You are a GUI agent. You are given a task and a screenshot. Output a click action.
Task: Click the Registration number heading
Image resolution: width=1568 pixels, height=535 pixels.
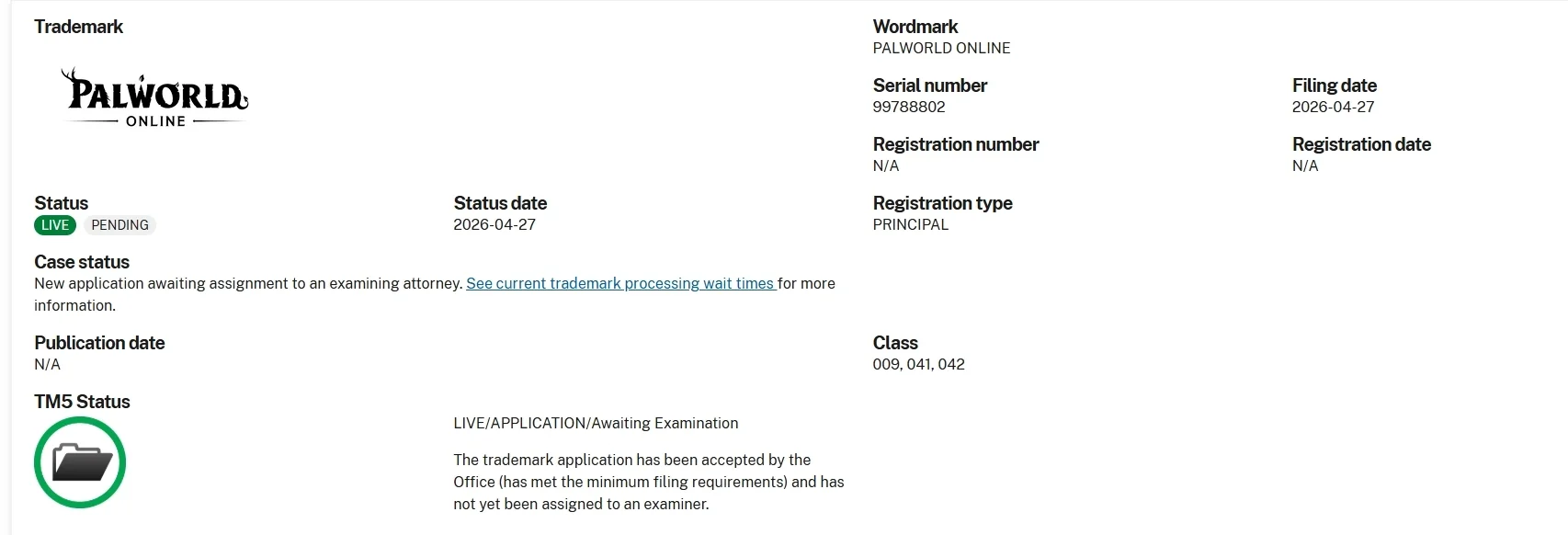[x=956, y=144]
